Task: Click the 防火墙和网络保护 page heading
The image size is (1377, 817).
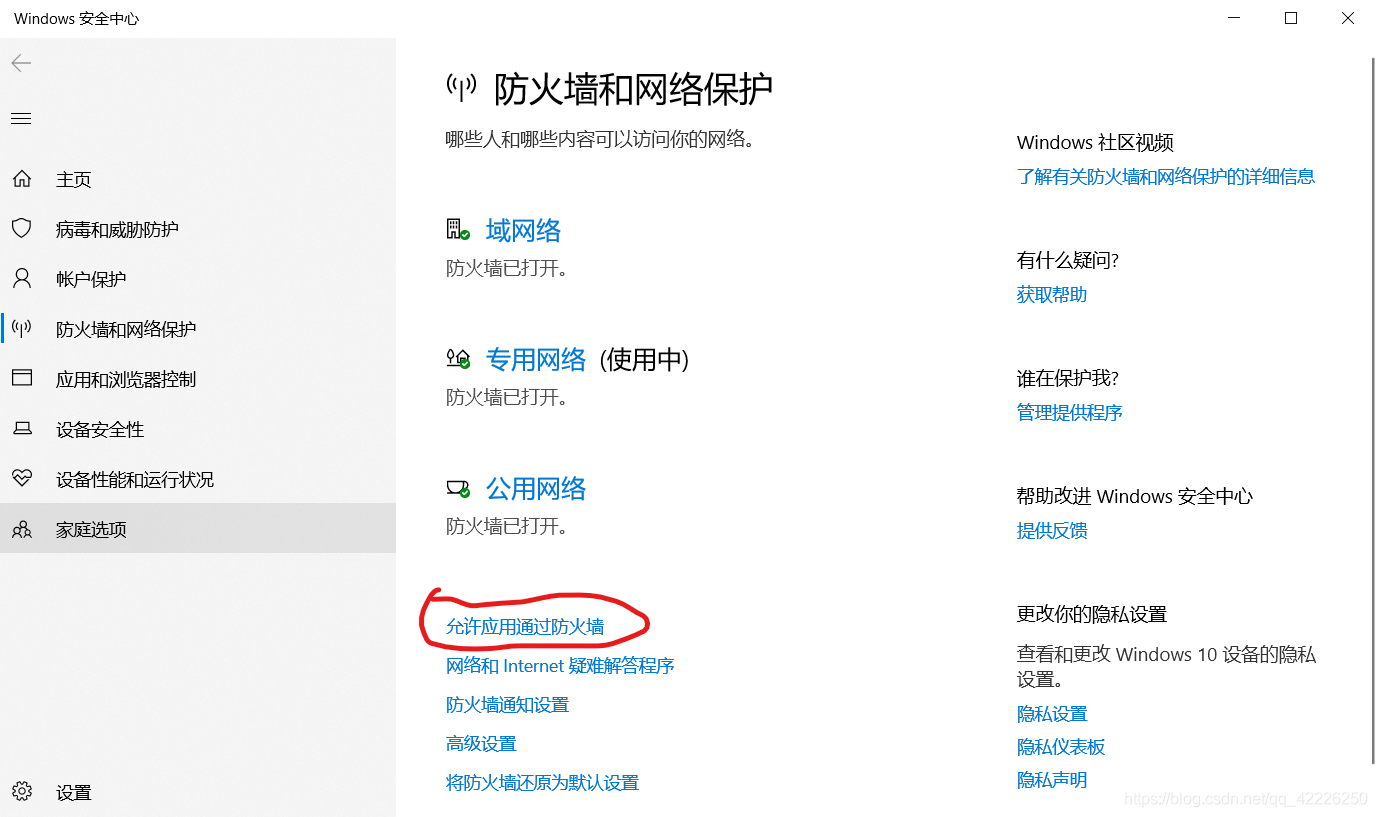Action: 634,89
